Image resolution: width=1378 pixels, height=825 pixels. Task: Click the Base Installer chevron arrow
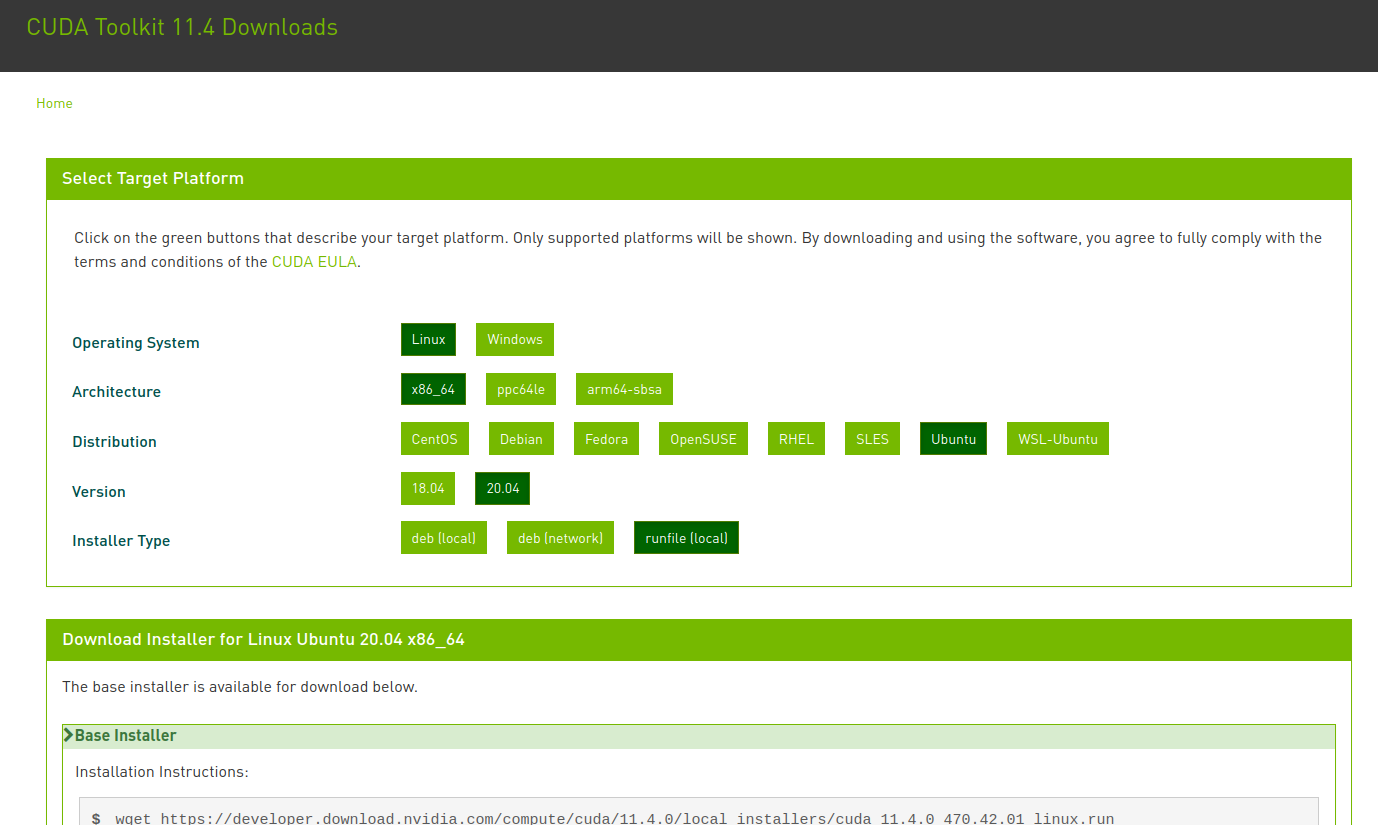(x=69, y=735)
